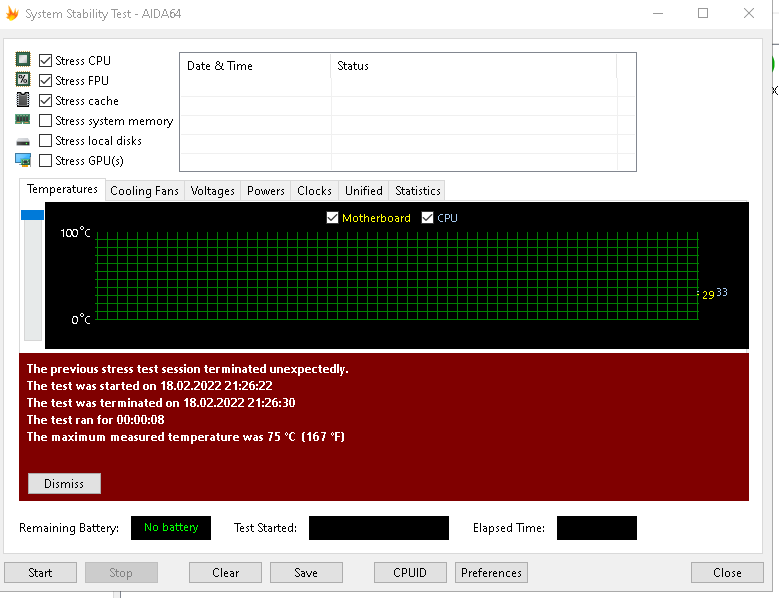Open the Voltages tab
Screen dimensions: 779x598
tap(212, 191)
